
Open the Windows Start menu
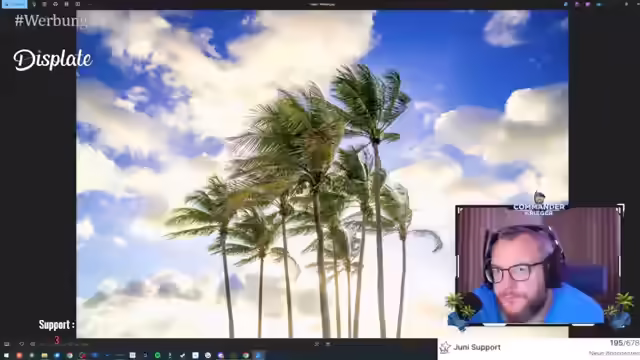point(6,356)
